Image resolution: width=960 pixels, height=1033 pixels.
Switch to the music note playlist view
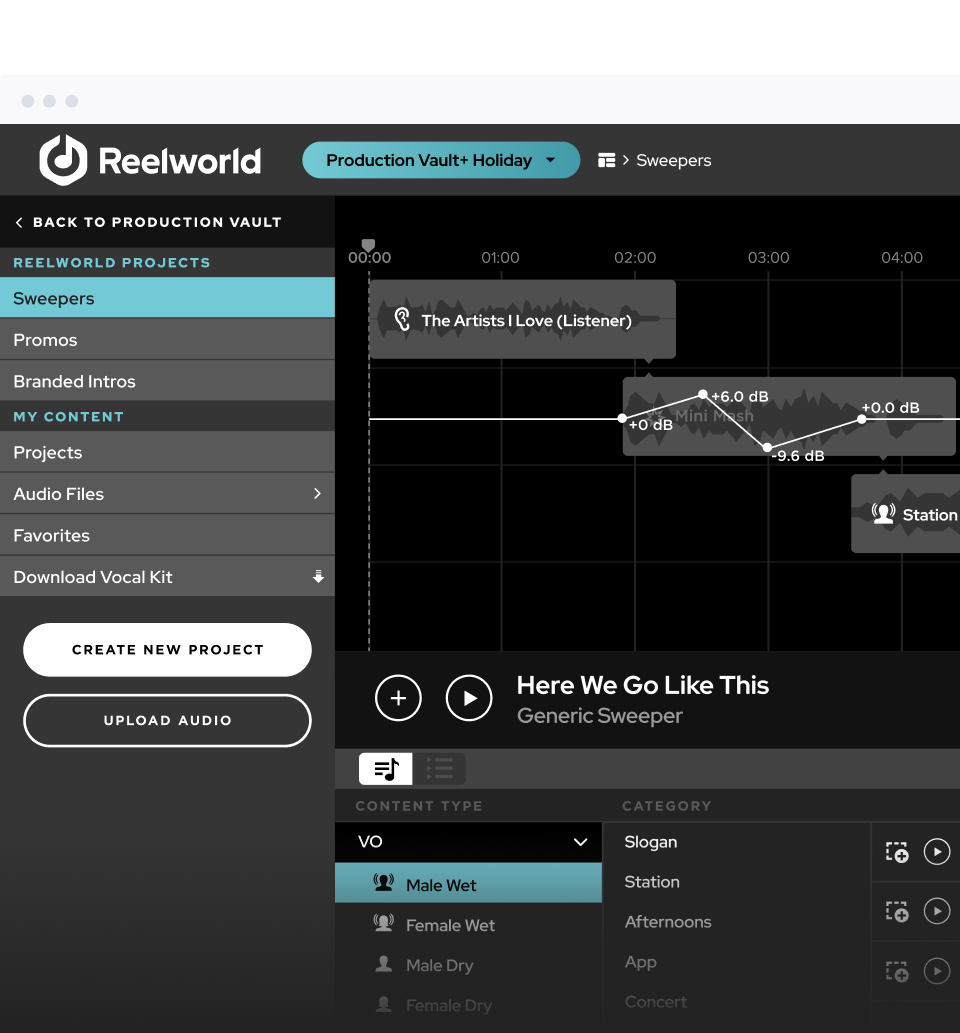386,769
